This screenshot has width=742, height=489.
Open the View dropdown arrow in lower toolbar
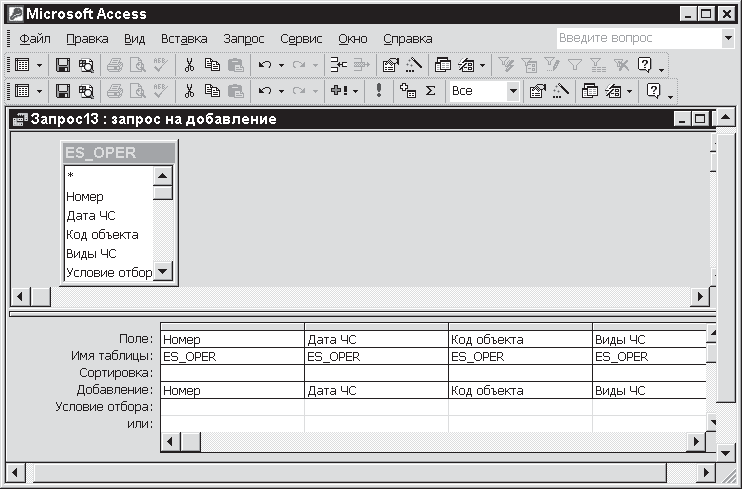click(x=40, y=91)
